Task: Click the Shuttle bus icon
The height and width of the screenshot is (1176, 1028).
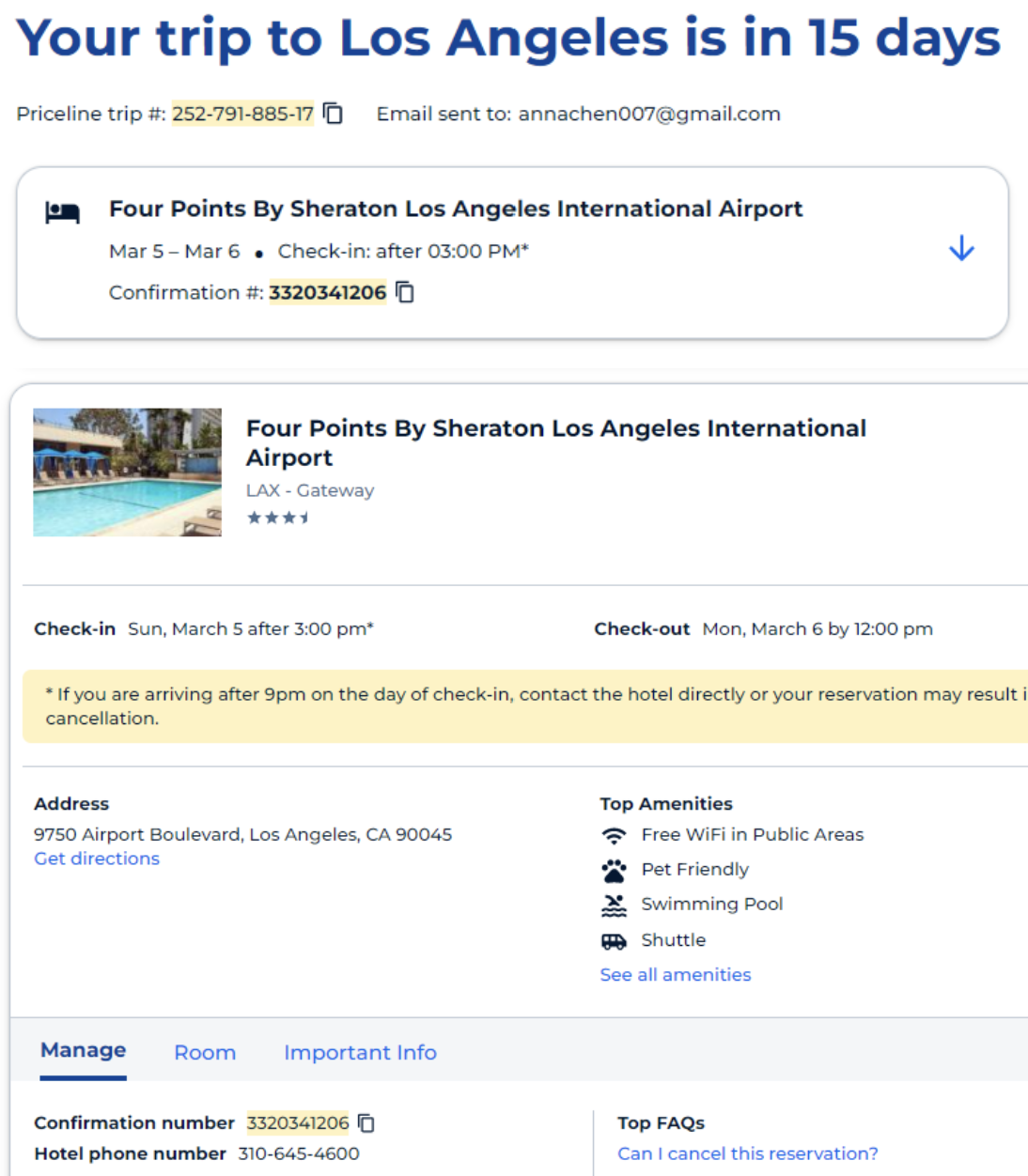Action: [x=614, y=941]
